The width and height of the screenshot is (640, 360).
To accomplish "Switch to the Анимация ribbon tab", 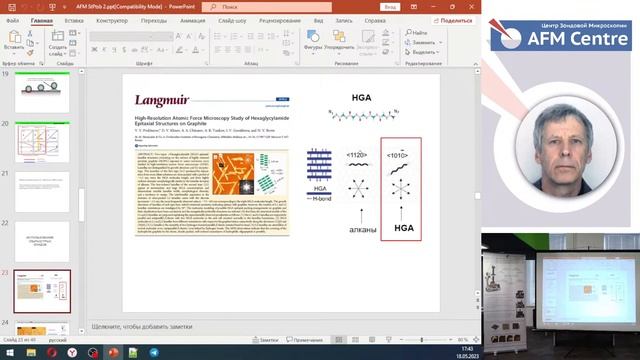I will pos(193,20).
